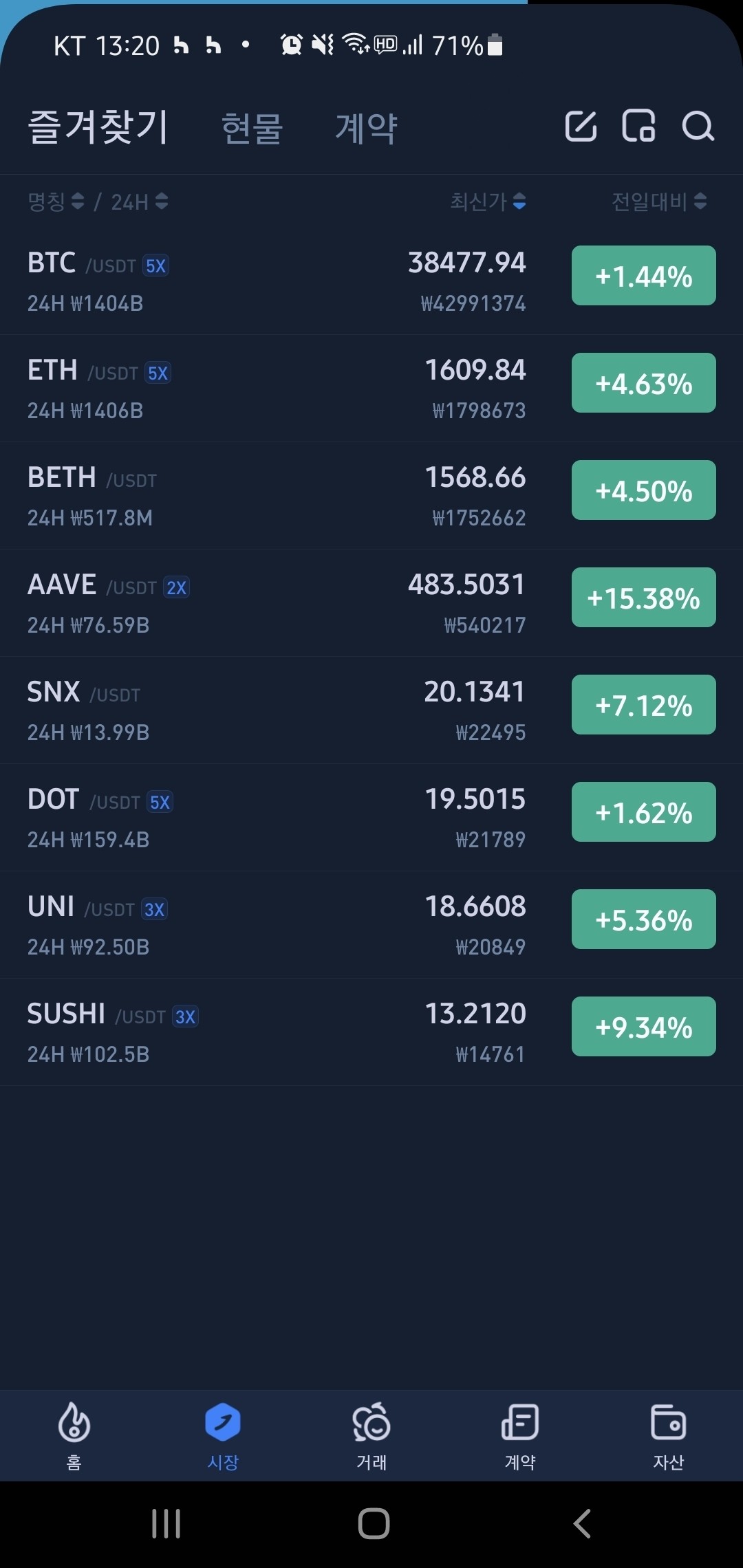Toggle AAVE +15.38% change badge

[643, 598]
